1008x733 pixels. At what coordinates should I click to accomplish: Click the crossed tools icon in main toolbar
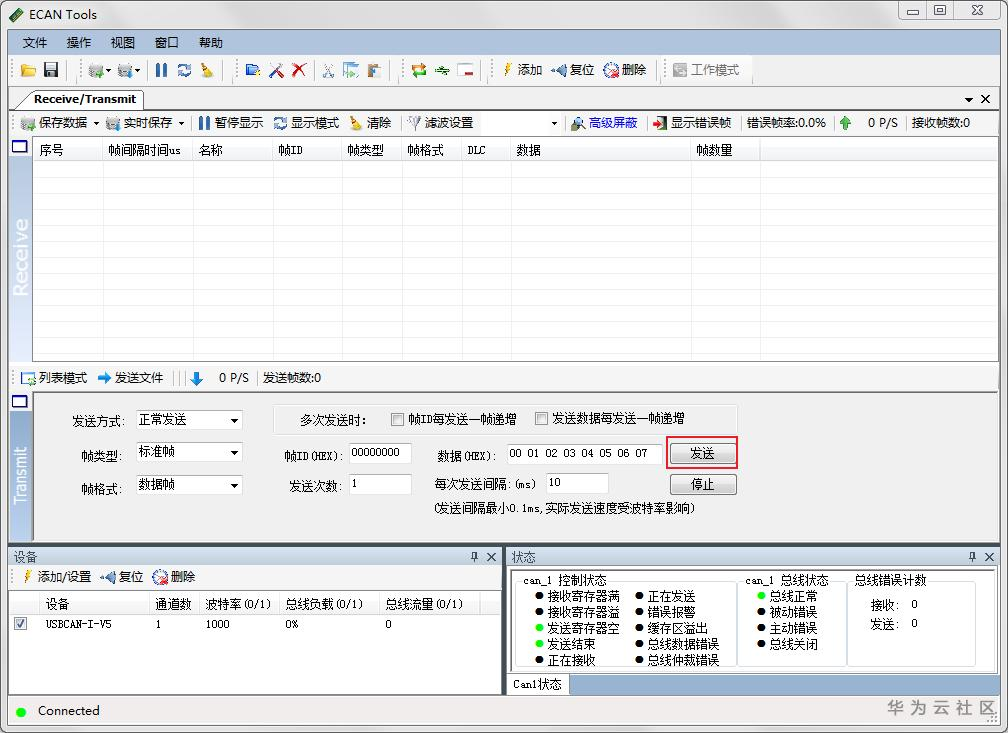[x=276, y=69]
